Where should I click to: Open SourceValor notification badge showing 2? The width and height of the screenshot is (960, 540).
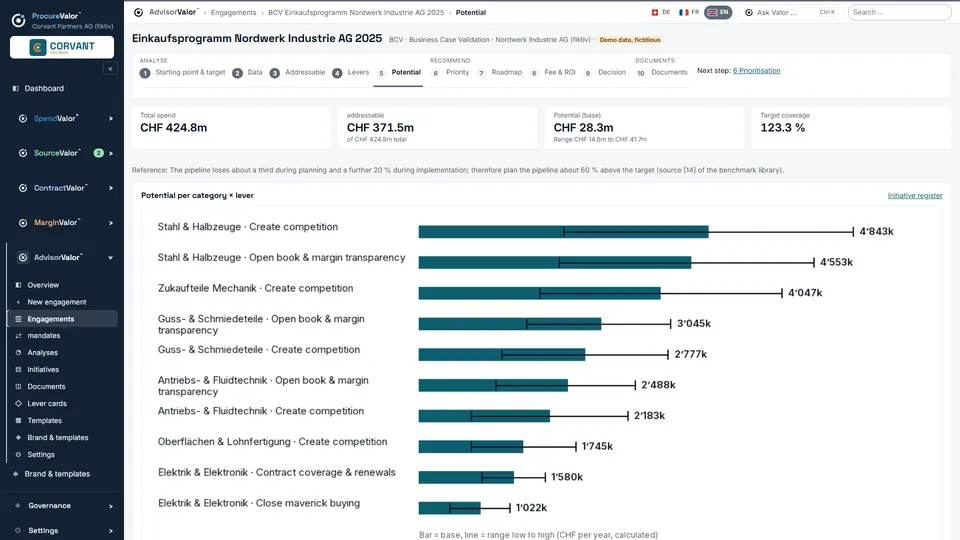point(98,153)
